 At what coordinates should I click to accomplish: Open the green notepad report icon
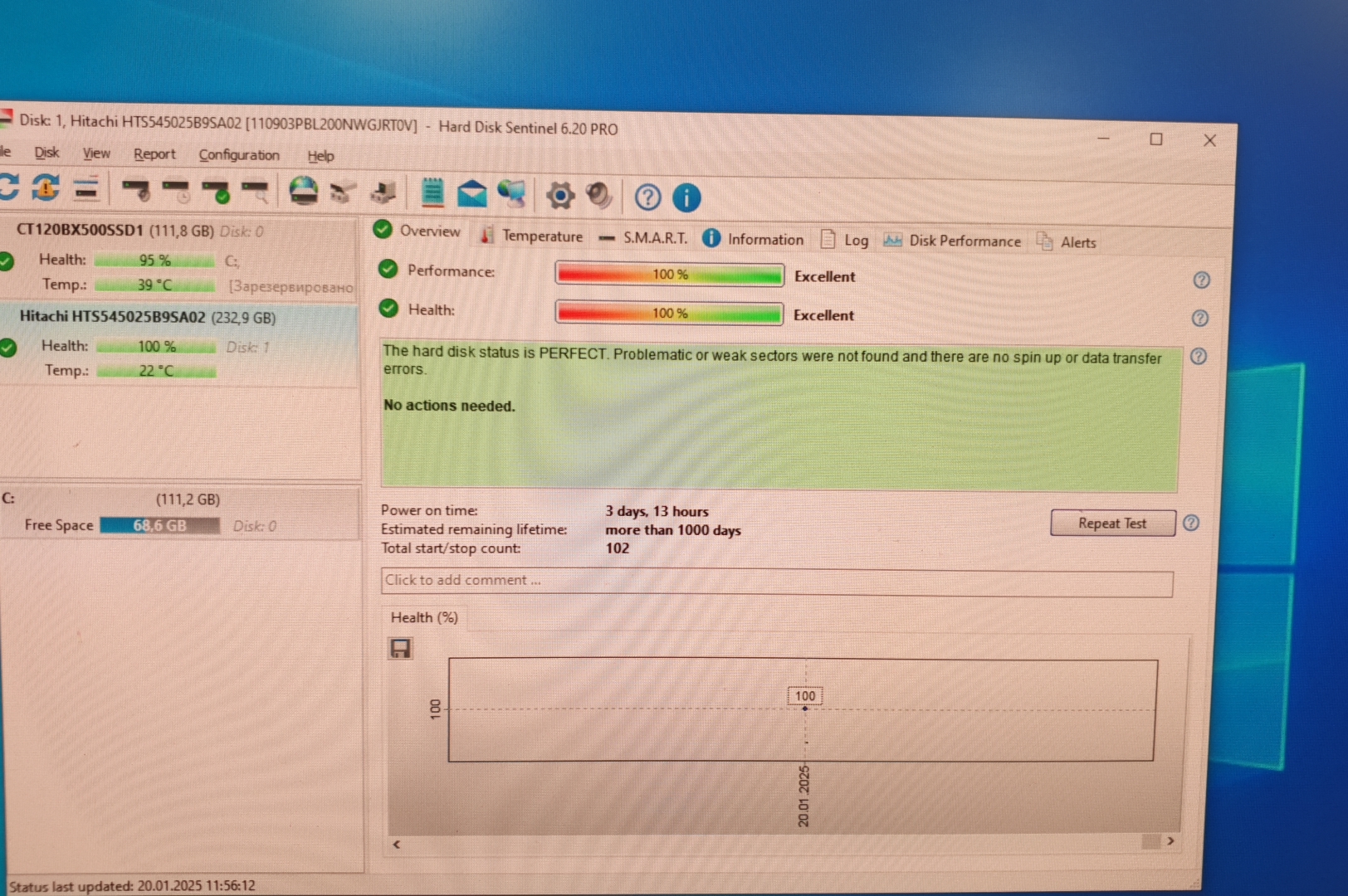tap(432, 192)
